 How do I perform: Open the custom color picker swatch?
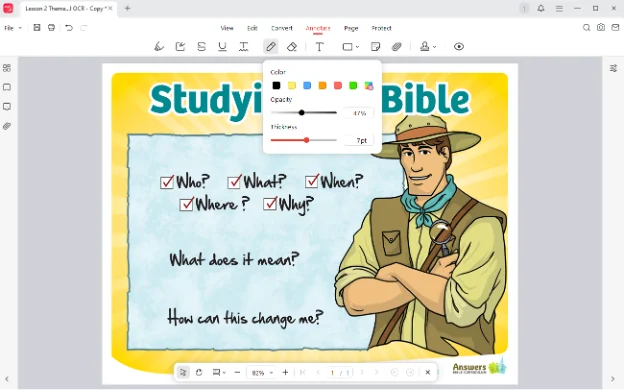(x=369, y=85)
